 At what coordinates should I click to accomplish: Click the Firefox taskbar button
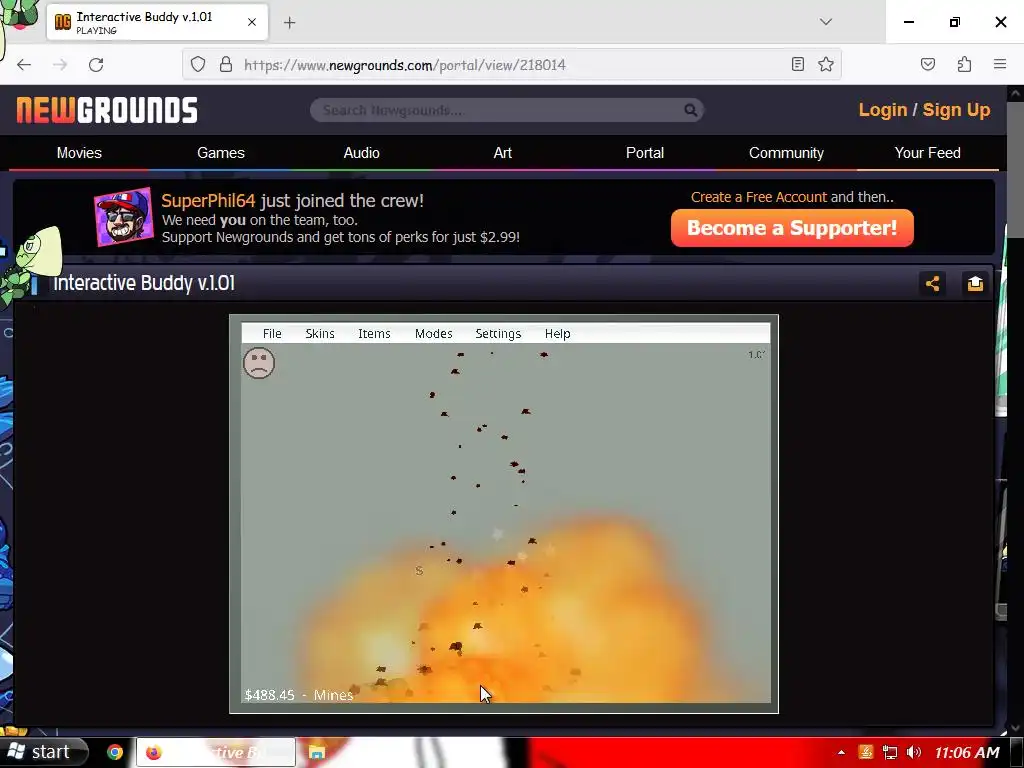(x=216, y=752)
